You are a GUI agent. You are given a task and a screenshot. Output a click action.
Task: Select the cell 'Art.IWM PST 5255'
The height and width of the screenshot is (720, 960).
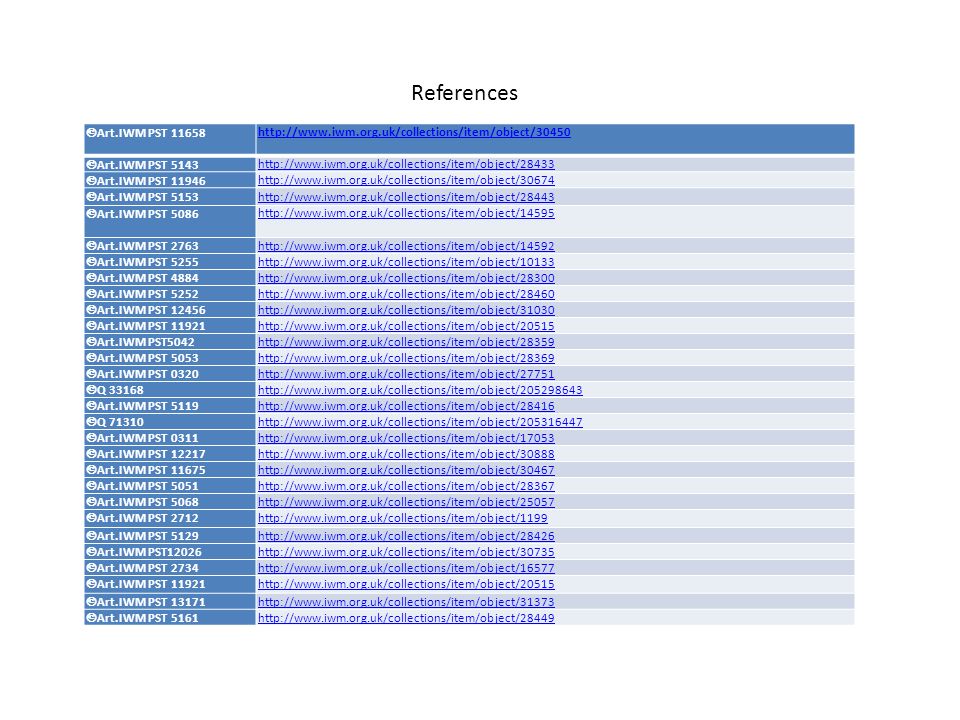pos(170,262)
